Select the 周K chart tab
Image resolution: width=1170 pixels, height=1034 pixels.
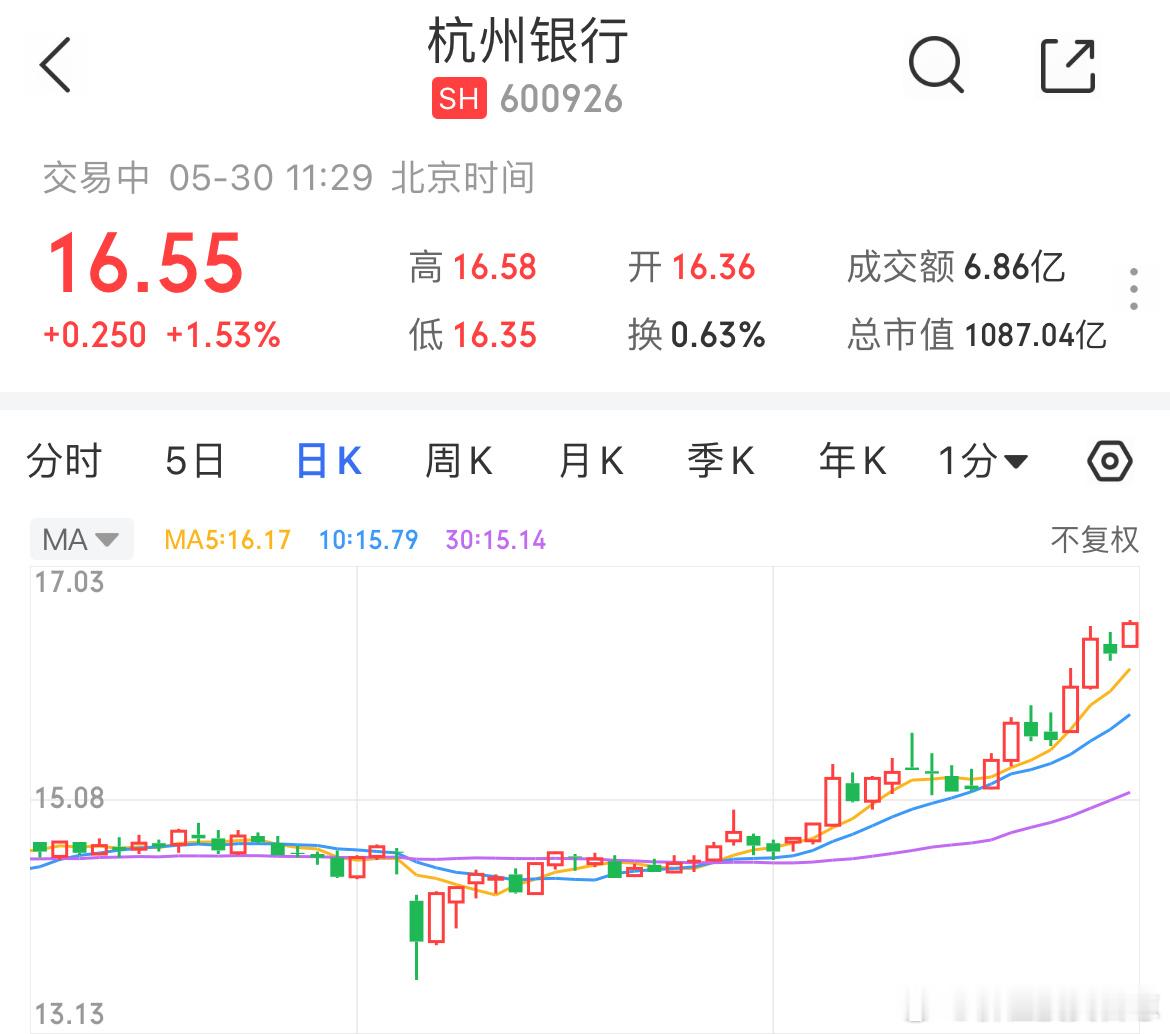[x=459, y=460]
